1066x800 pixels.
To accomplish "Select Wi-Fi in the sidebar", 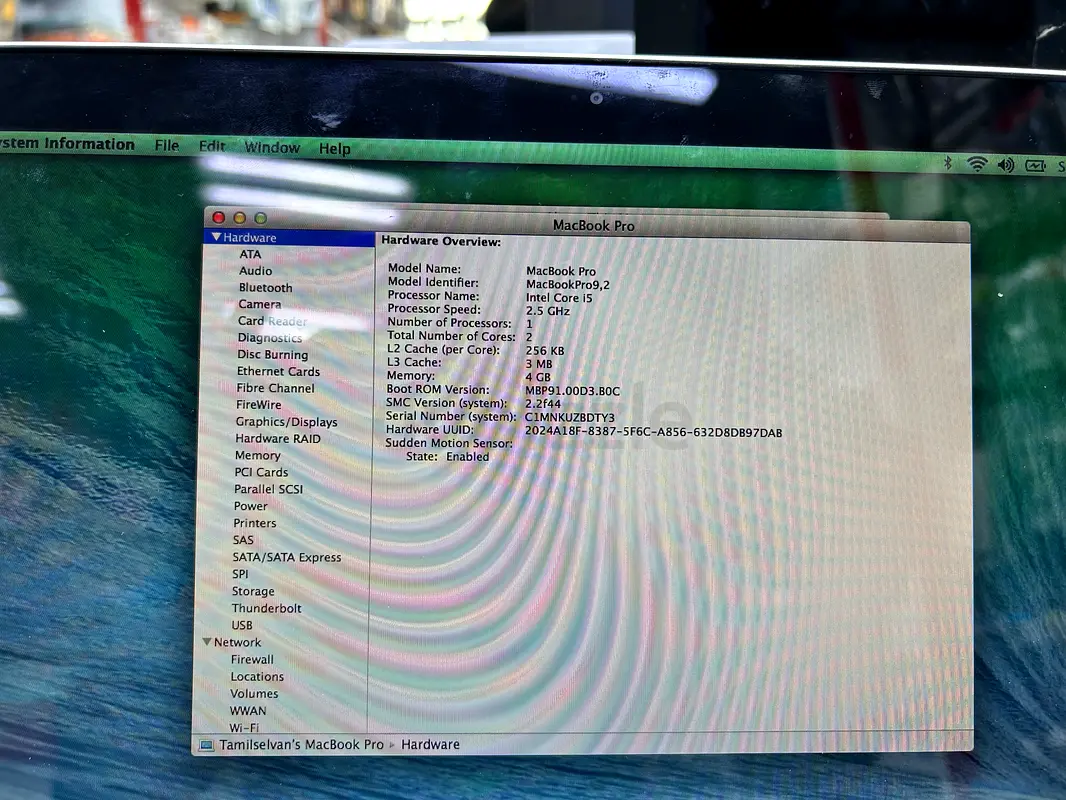I will (x=243, y=727).
